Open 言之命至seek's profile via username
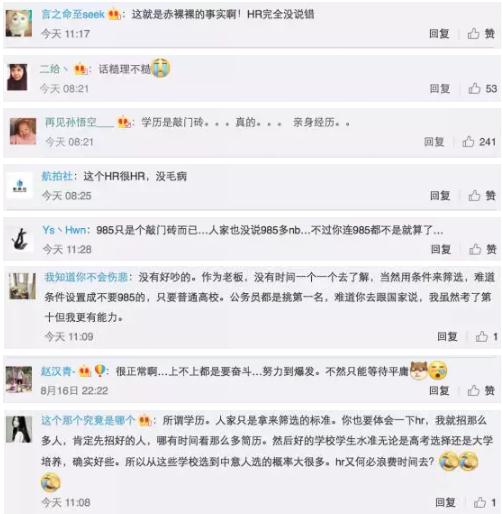 [x=73, y=14]
